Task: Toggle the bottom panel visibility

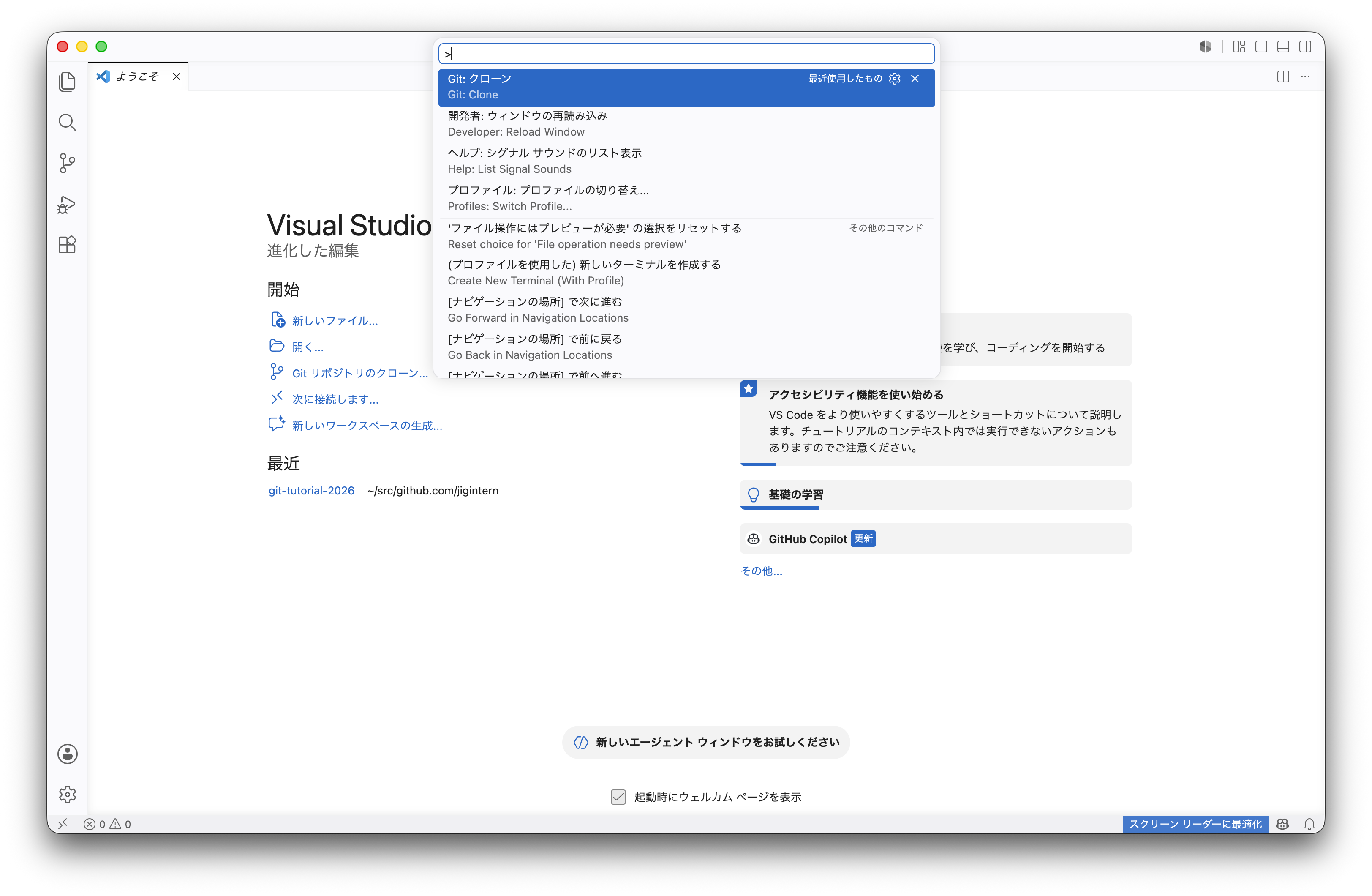Action: (x=1283, y=47)
